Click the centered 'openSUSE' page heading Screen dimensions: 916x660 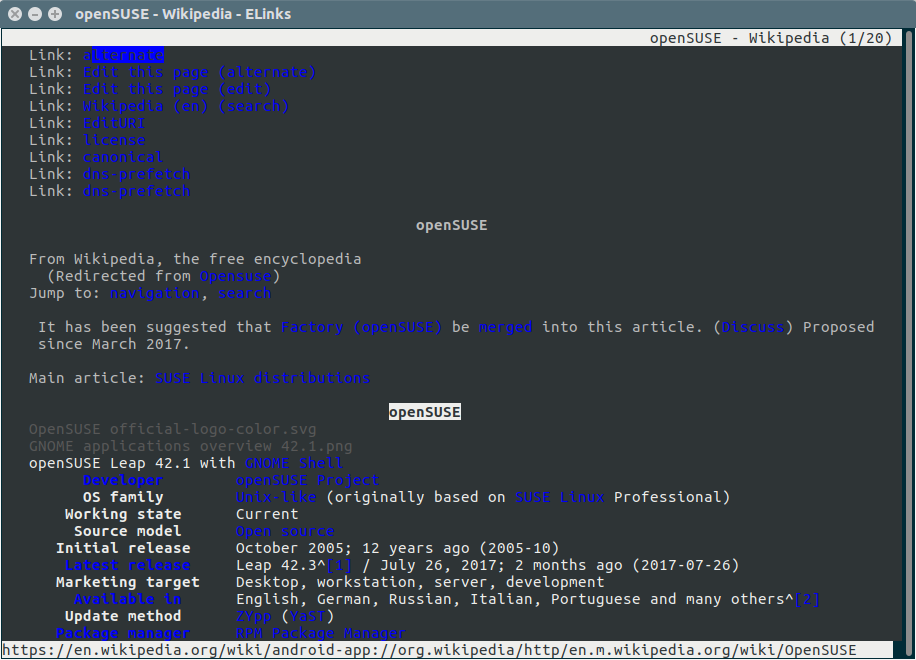pos(452,225)
